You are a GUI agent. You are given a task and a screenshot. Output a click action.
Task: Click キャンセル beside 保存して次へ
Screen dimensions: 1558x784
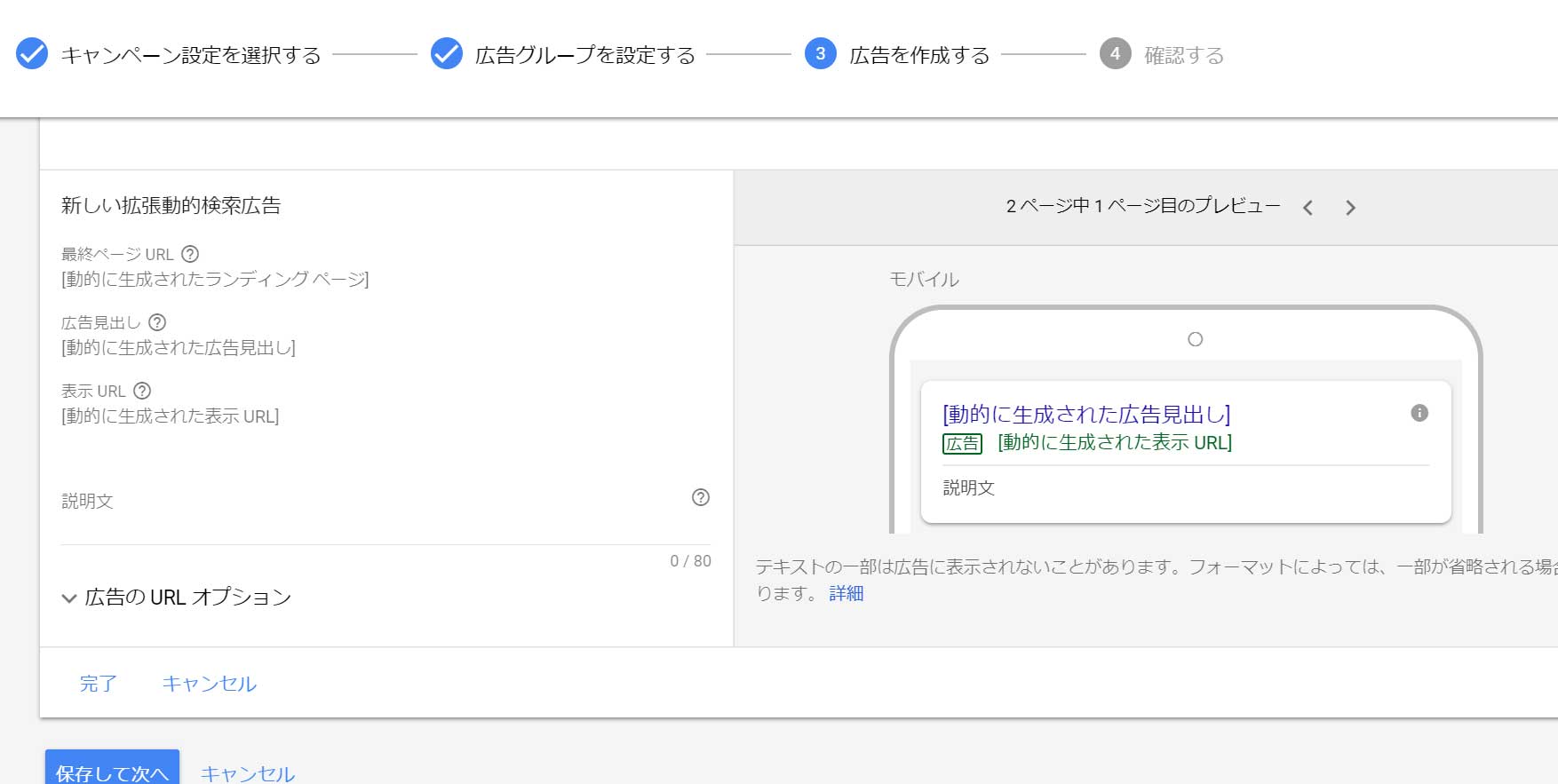(248, 773)
